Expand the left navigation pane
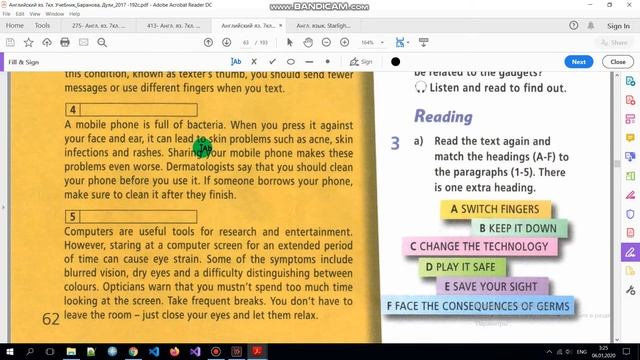640x360 pixels. pos(3,207)
